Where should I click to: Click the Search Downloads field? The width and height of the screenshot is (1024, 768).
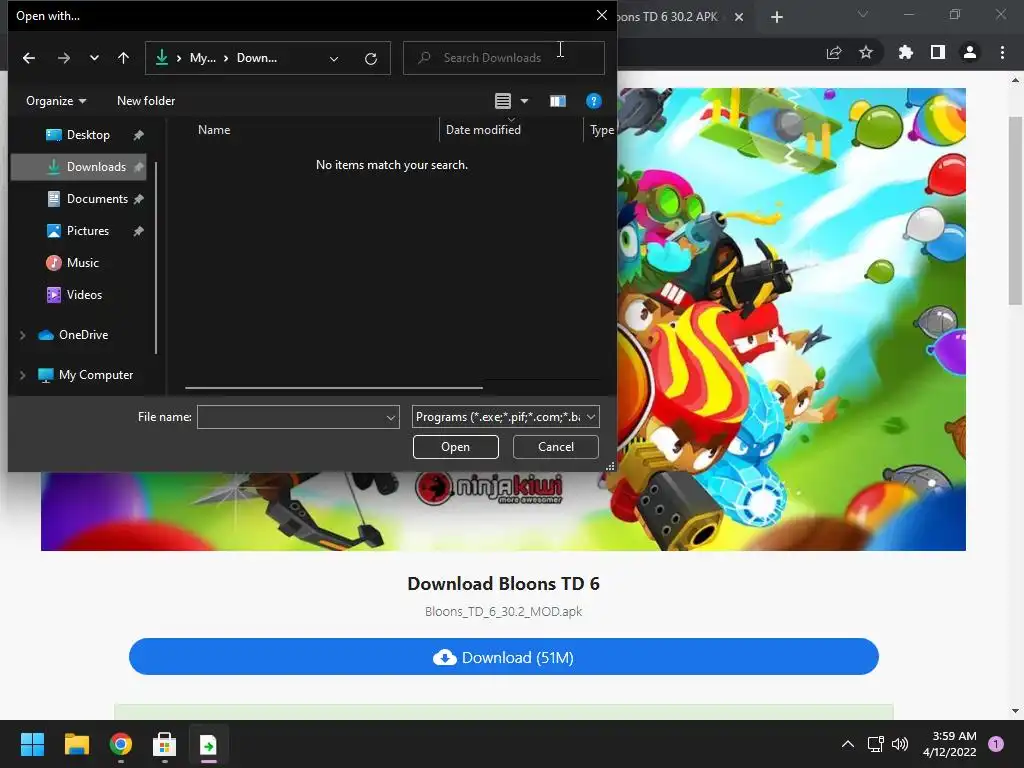pyautogui.click(x=504, y=58)
